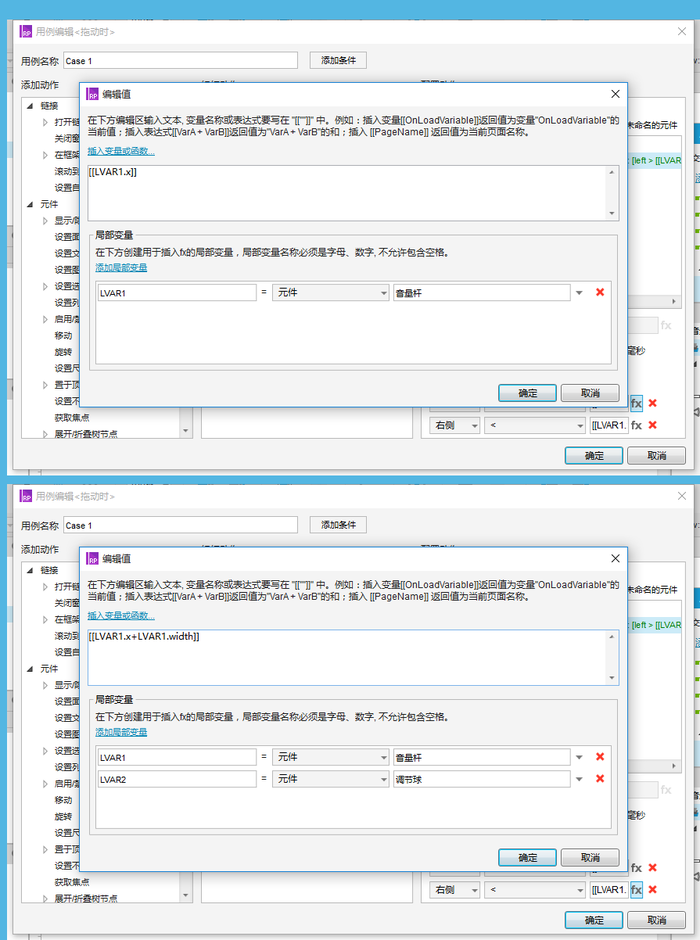
Task: Delete 右侧 condition row in bottom screenshot
Action: 653,889
